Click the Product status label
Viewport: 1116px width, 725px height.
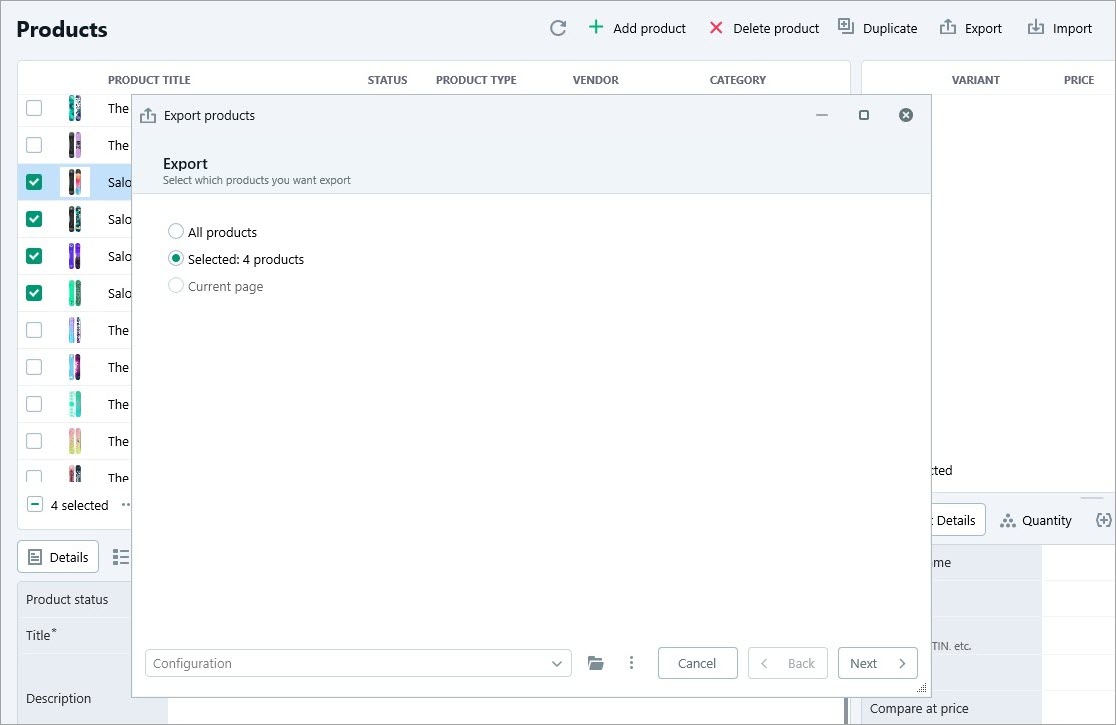[x=67, y=599]
